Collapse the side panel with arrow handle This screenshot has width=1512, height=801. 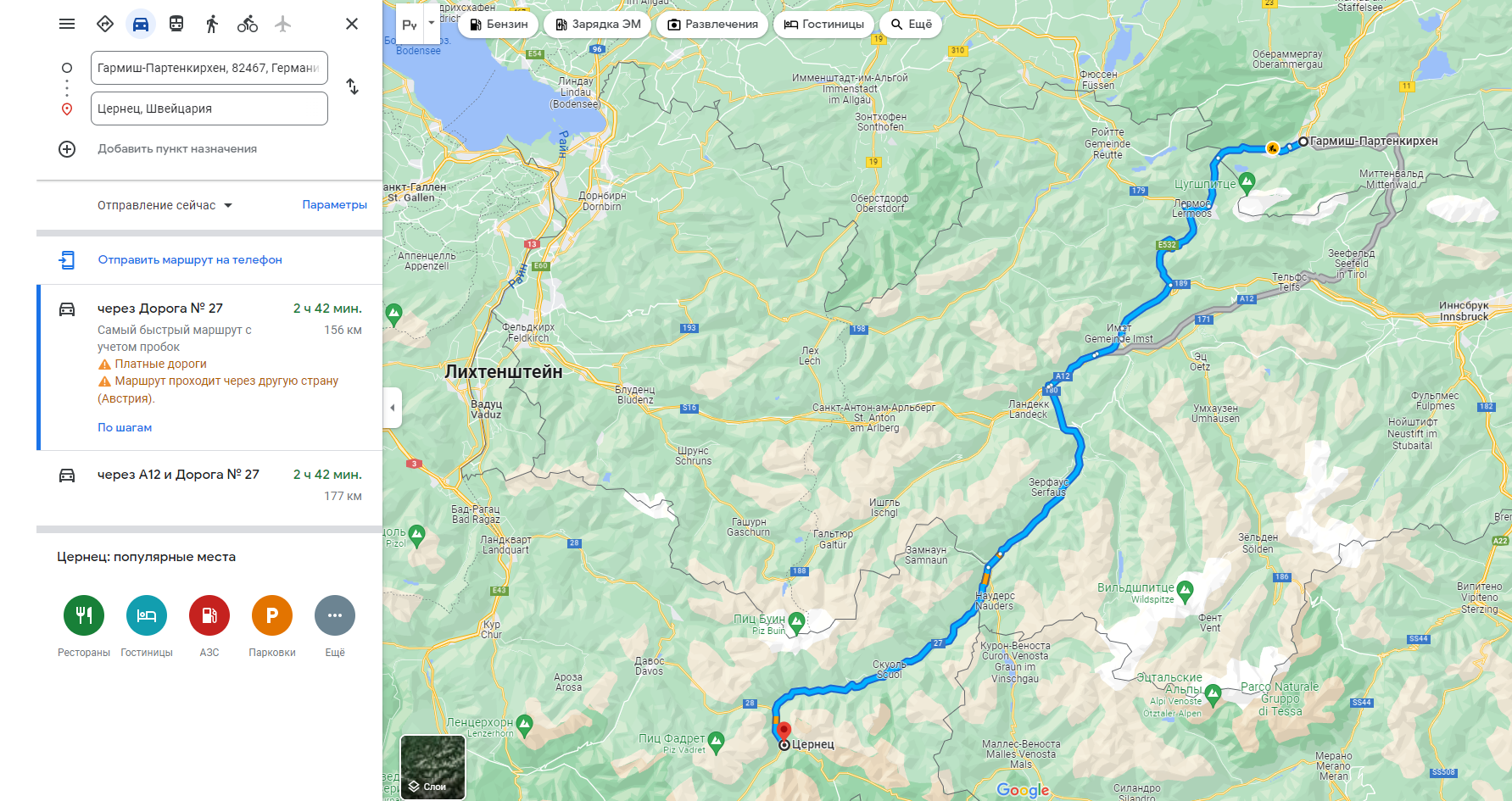[392, 408]
